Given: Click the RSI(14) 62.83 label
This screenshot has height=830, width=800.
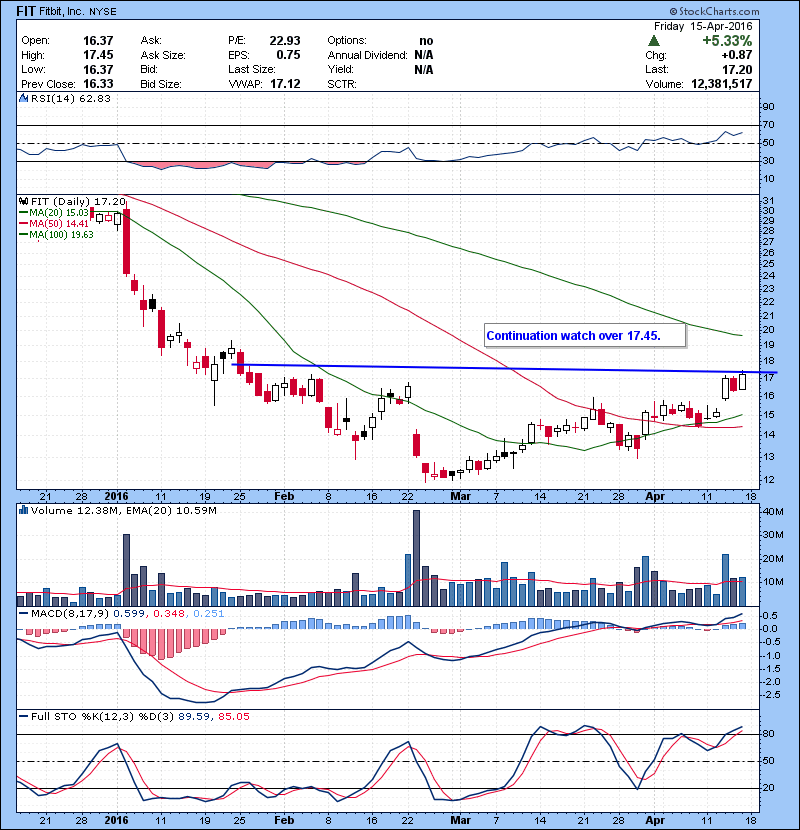Looking at the screenshot, I should point(70,98).
